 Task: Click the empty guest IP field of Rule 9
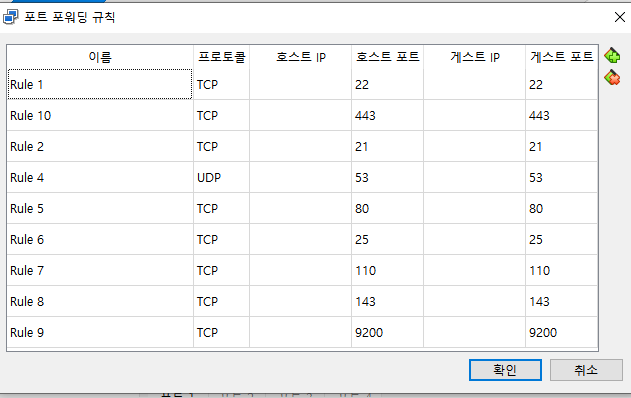[474, 332]
